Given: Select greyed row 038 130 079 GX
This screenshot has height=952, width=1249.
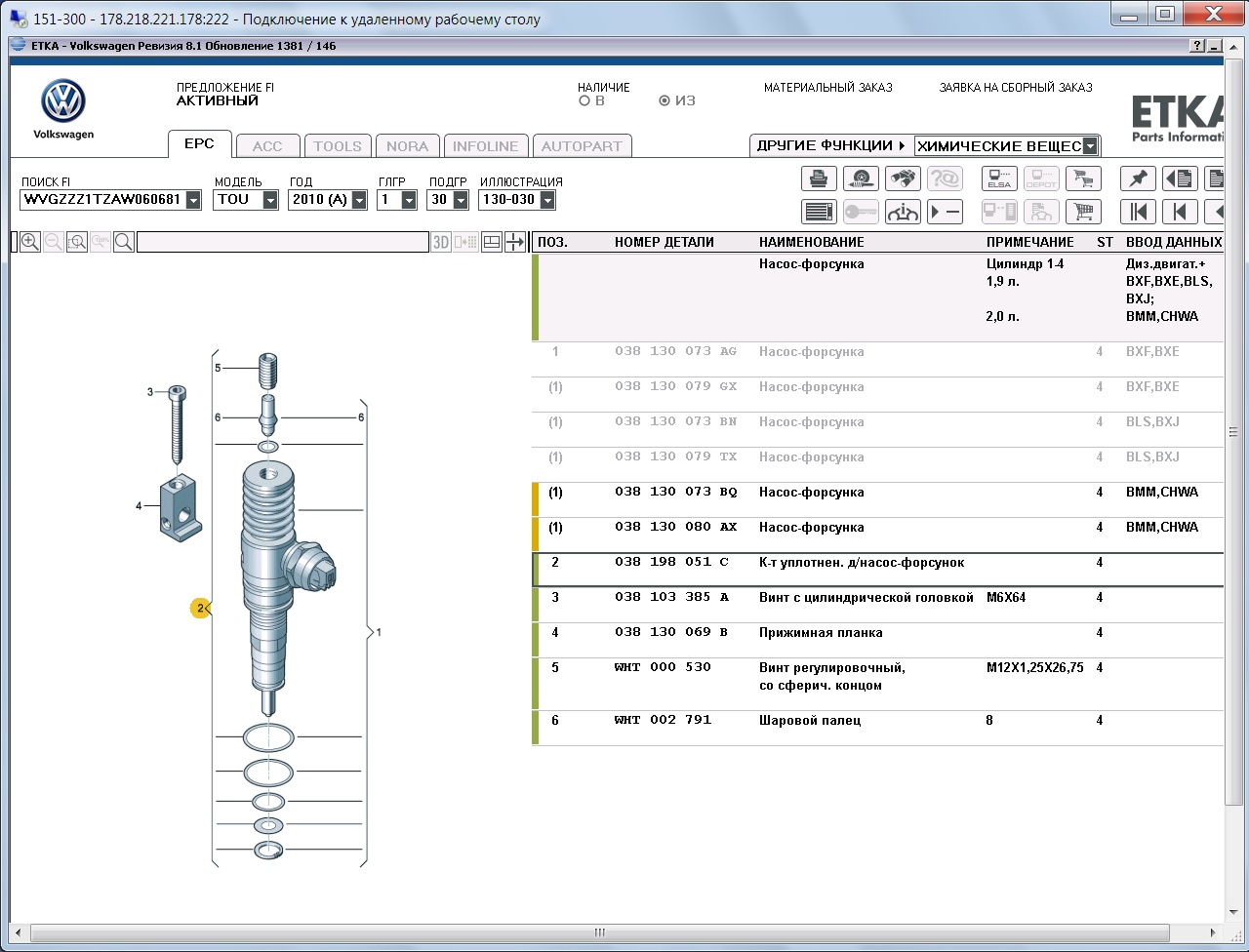Looking at the screenshot, I should click(x=878, y=394).
